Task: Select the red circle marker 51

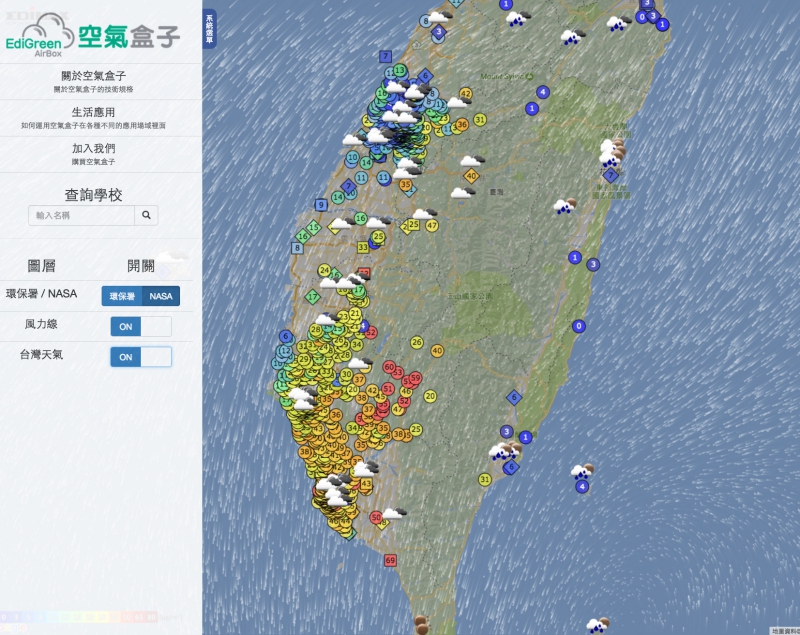Action: point(388,389)
